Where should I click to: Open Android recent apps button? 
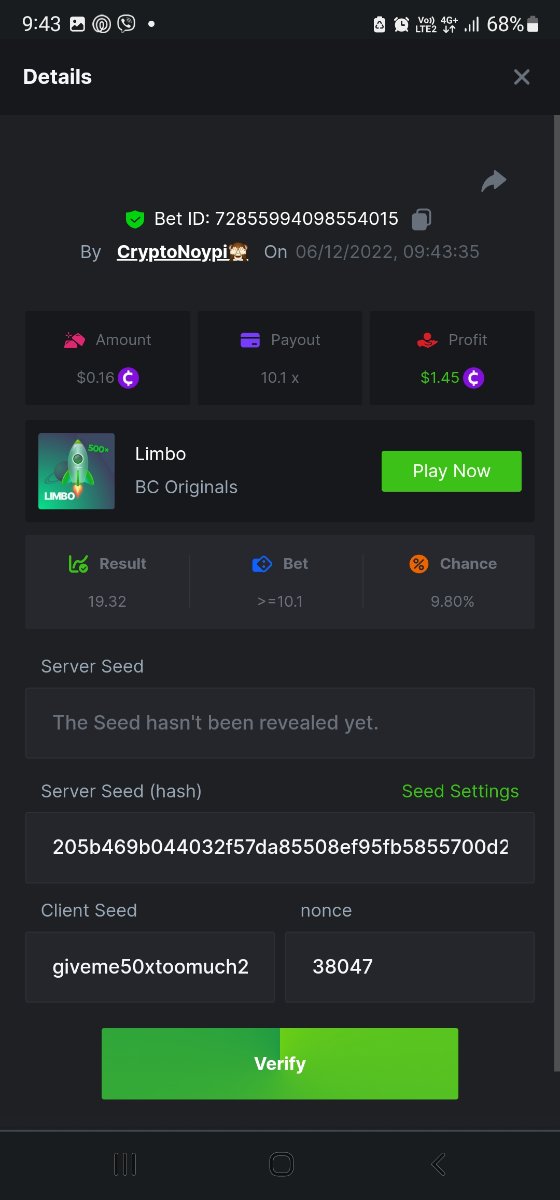[125, 1164]
